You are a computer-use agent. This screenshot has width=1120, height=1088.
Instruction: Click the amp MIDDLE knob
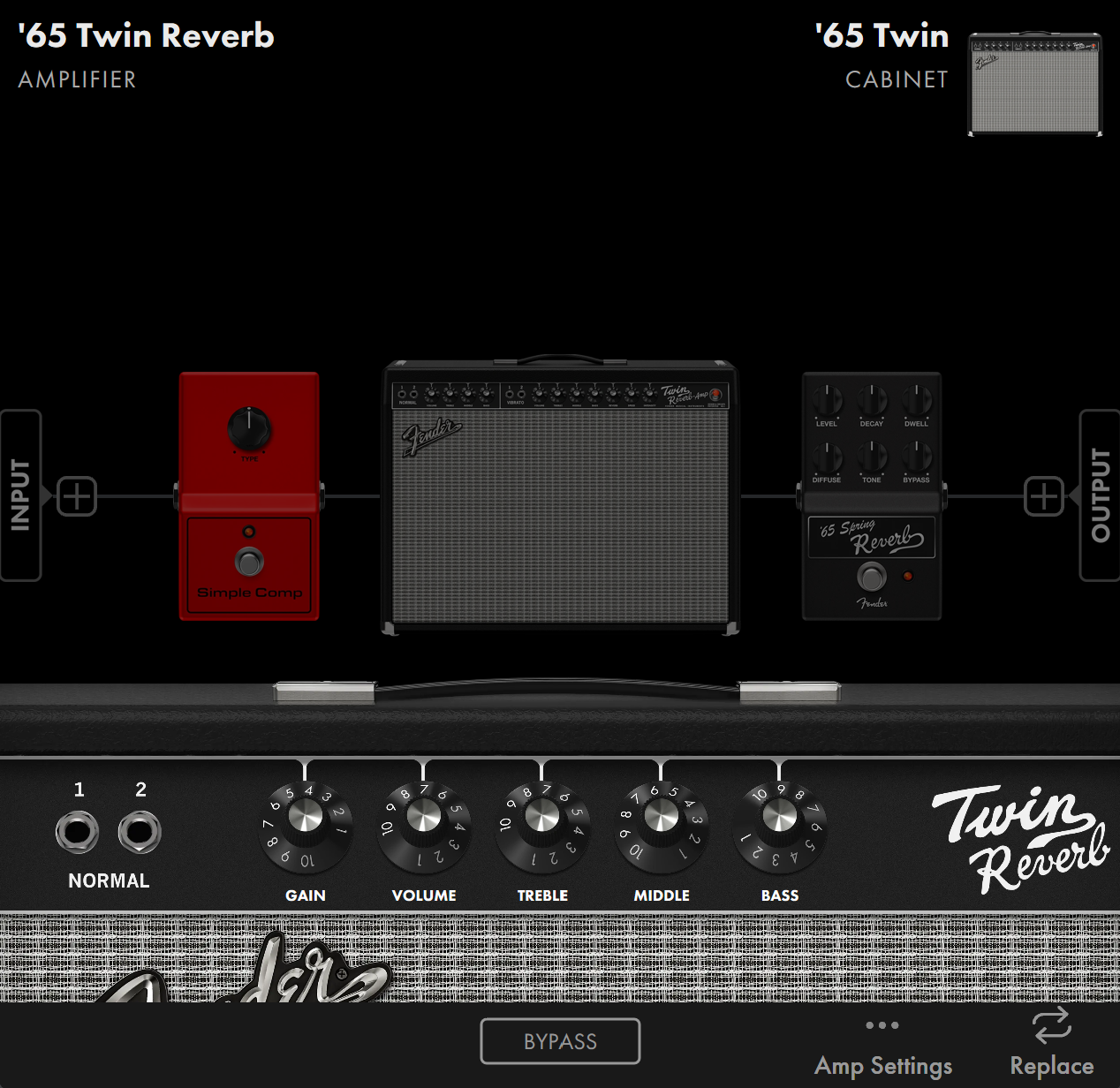[661, 827]
